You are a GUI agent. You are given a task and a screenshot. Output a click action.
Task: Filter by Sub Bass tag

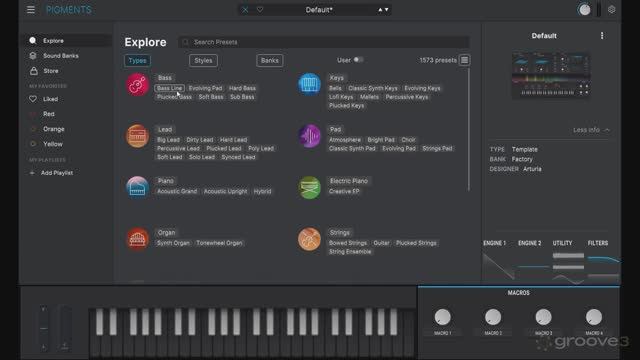tap(242, 97)
